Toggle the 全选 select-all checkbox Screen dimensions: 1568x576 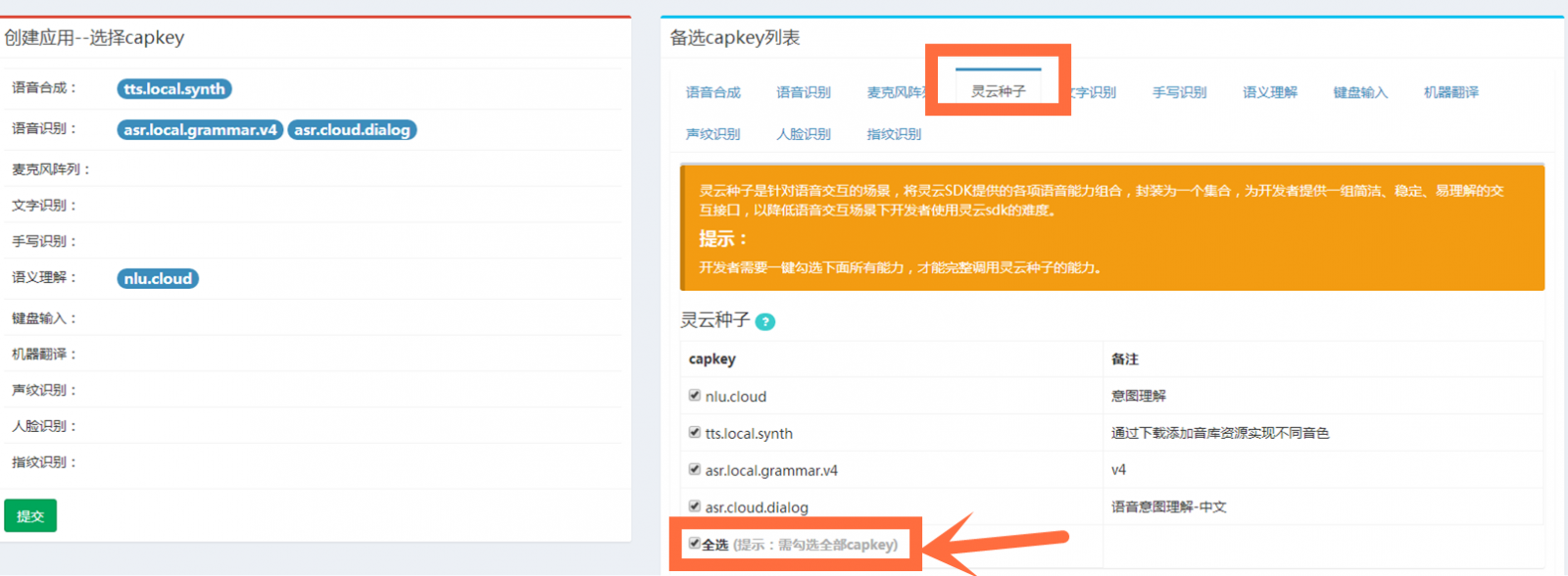point(694,544)
